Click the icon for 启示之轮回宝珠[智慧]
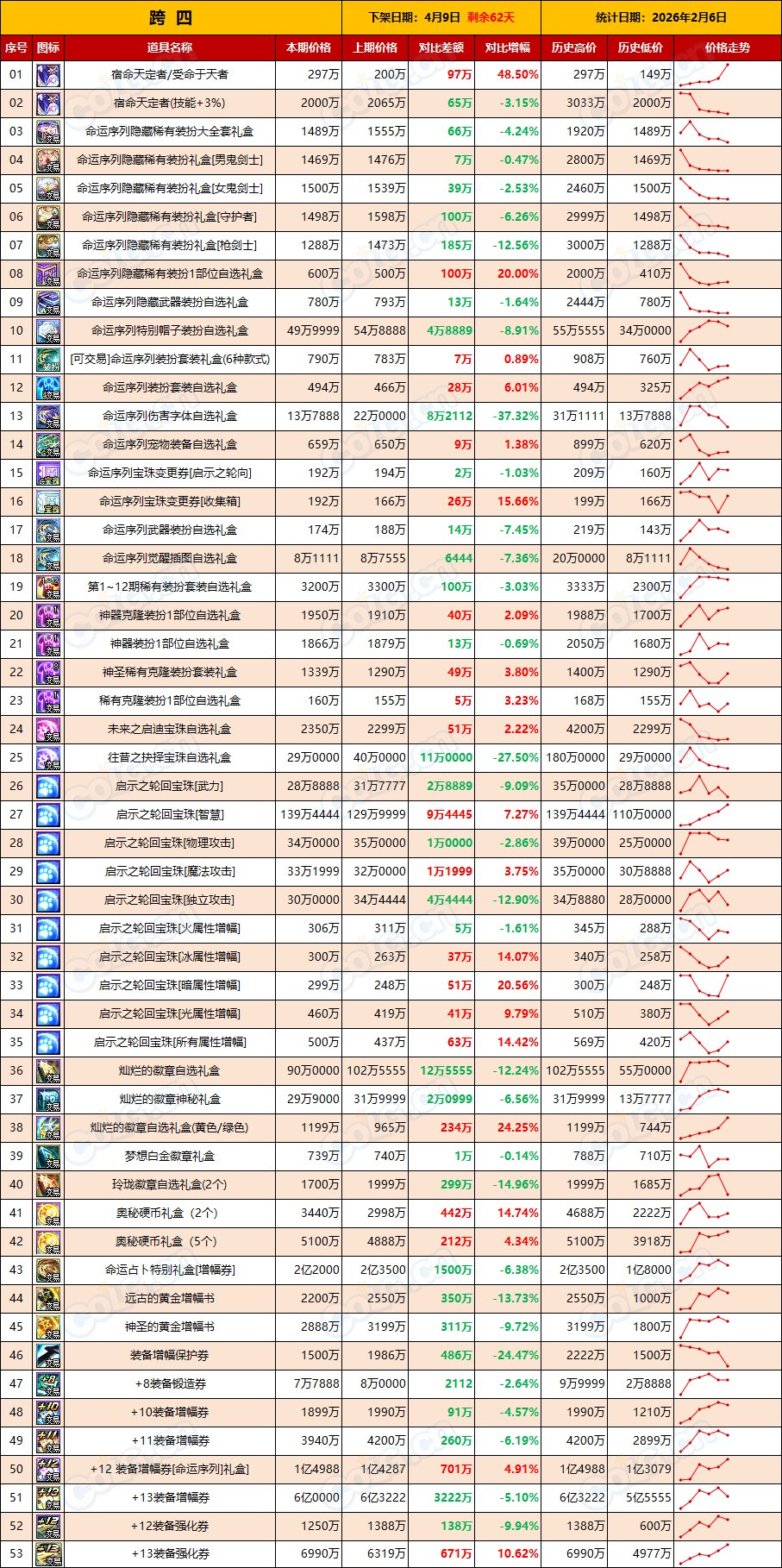This screenshot has width=782, height=1568. 48,814
